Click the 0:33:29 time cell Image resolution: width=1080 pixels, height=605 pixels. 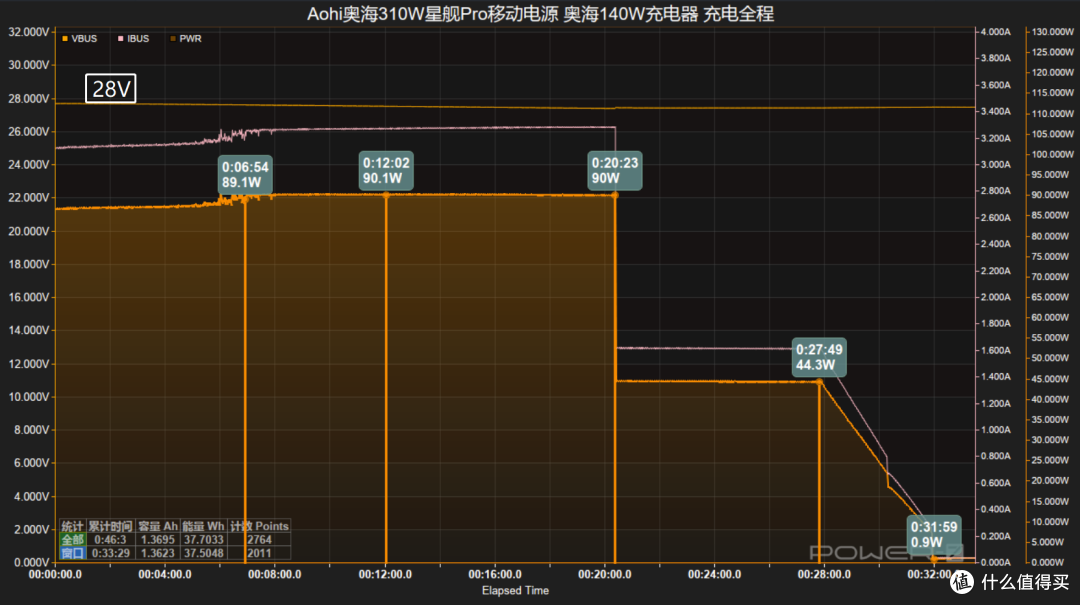coord(110,553)
